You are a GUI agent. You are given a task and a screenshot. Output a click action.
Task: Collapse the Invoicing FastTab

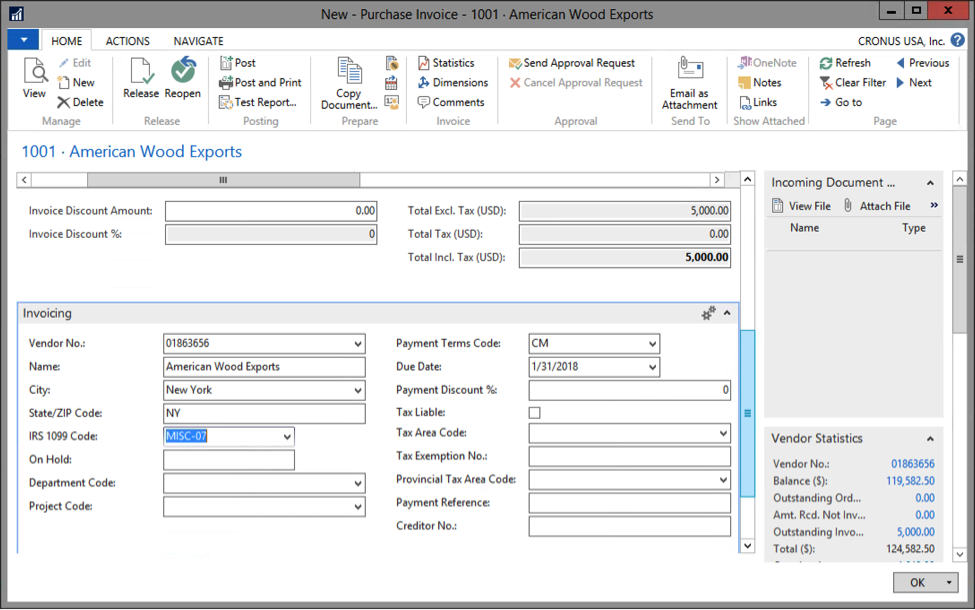point(727,313)
